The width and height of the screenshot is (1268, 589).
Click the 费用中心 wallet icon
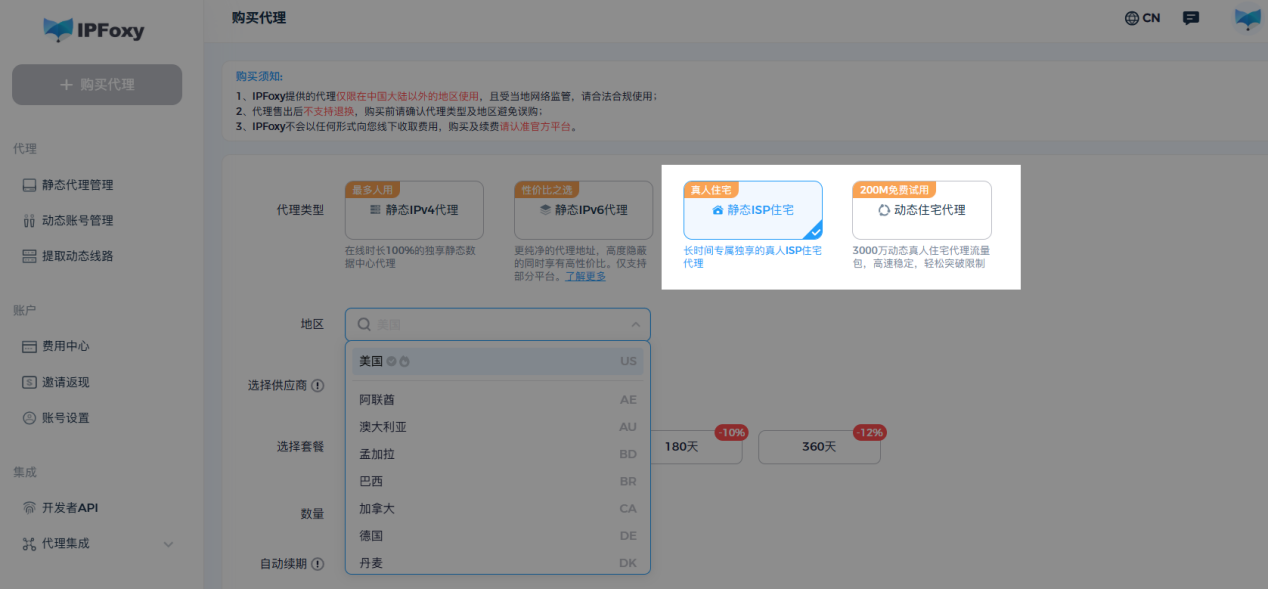[29, 346]
